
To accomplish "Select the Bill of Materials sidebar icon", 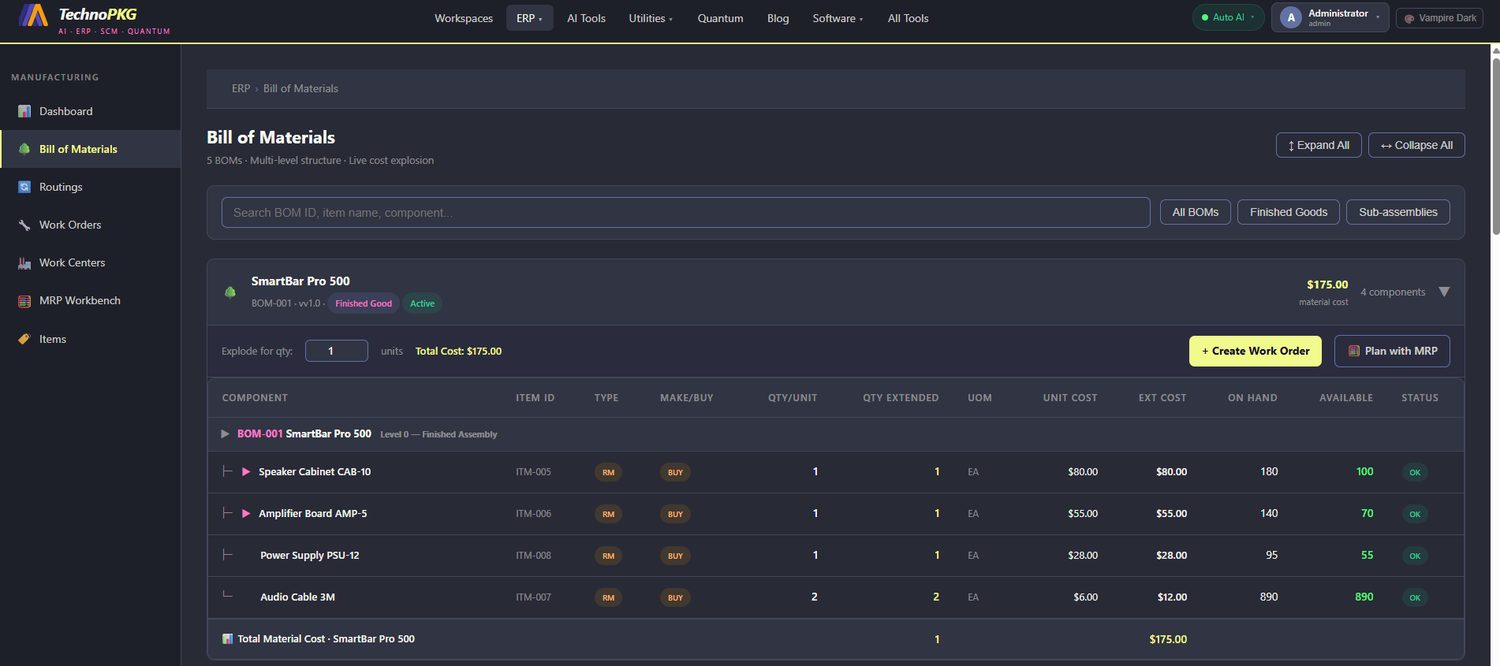I will tap(24, 149).
